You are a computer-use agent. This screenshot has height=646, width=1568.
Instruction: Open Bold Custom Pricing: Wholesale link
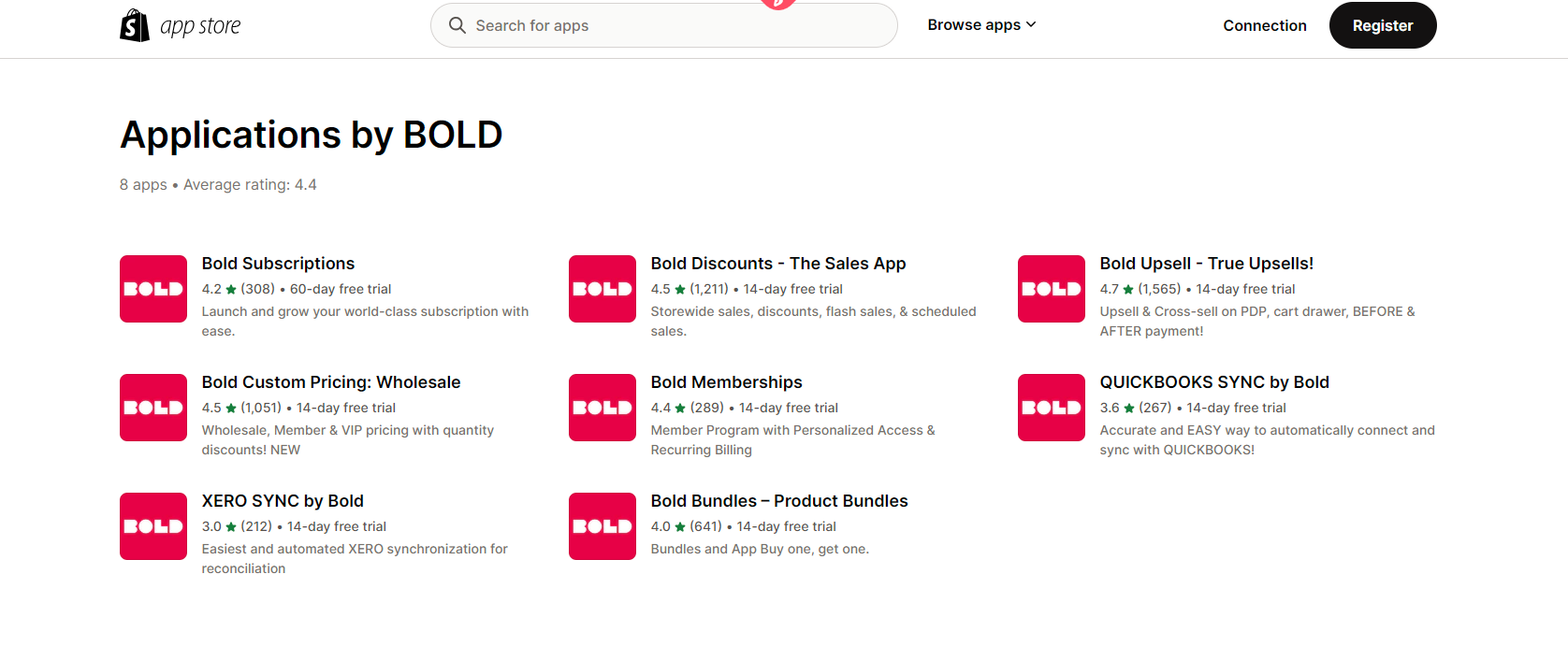click(x=331, y=382)
